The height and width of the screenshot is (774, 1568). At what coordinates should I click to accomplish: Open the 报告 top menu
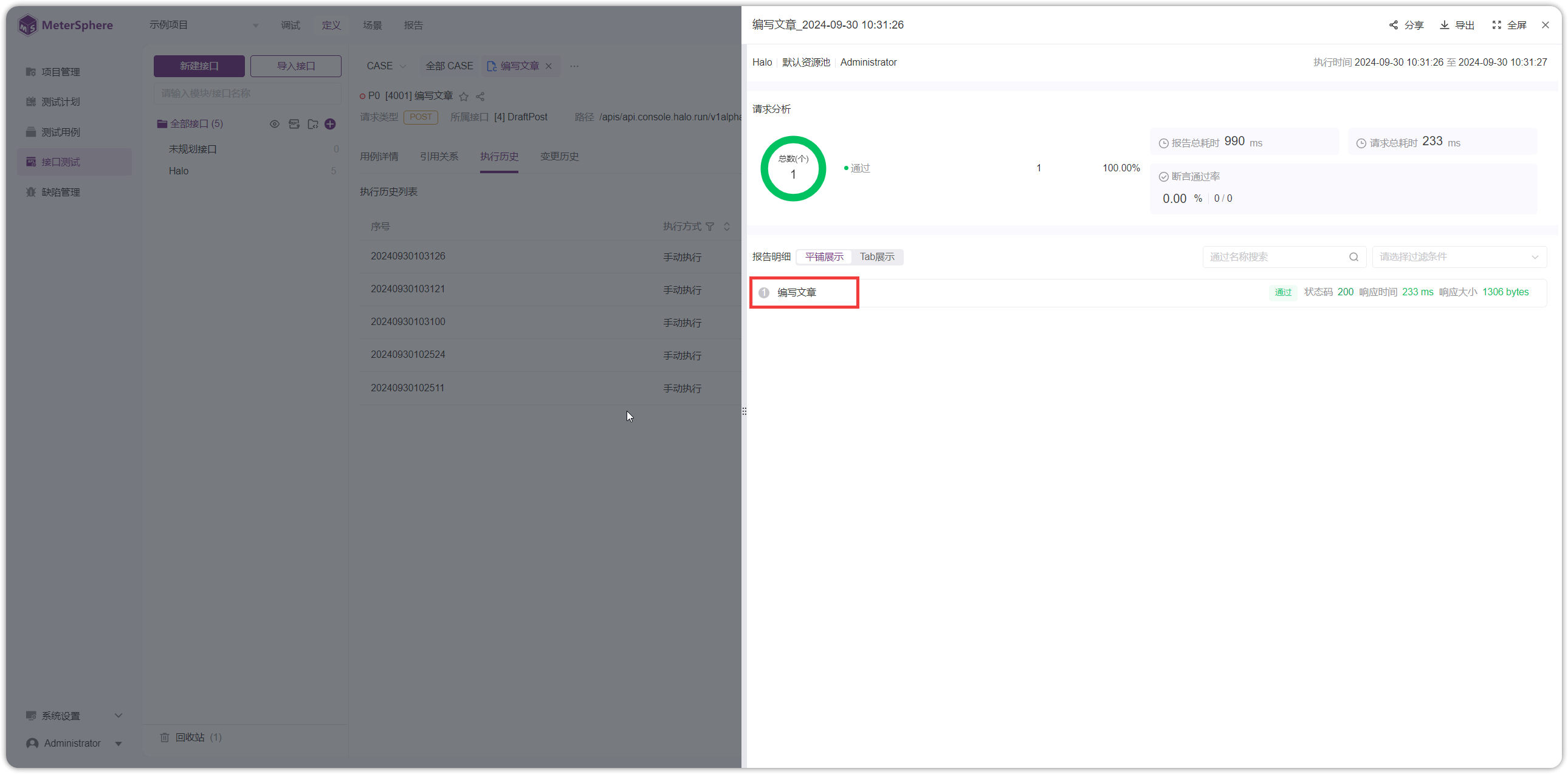coord(413,25)
